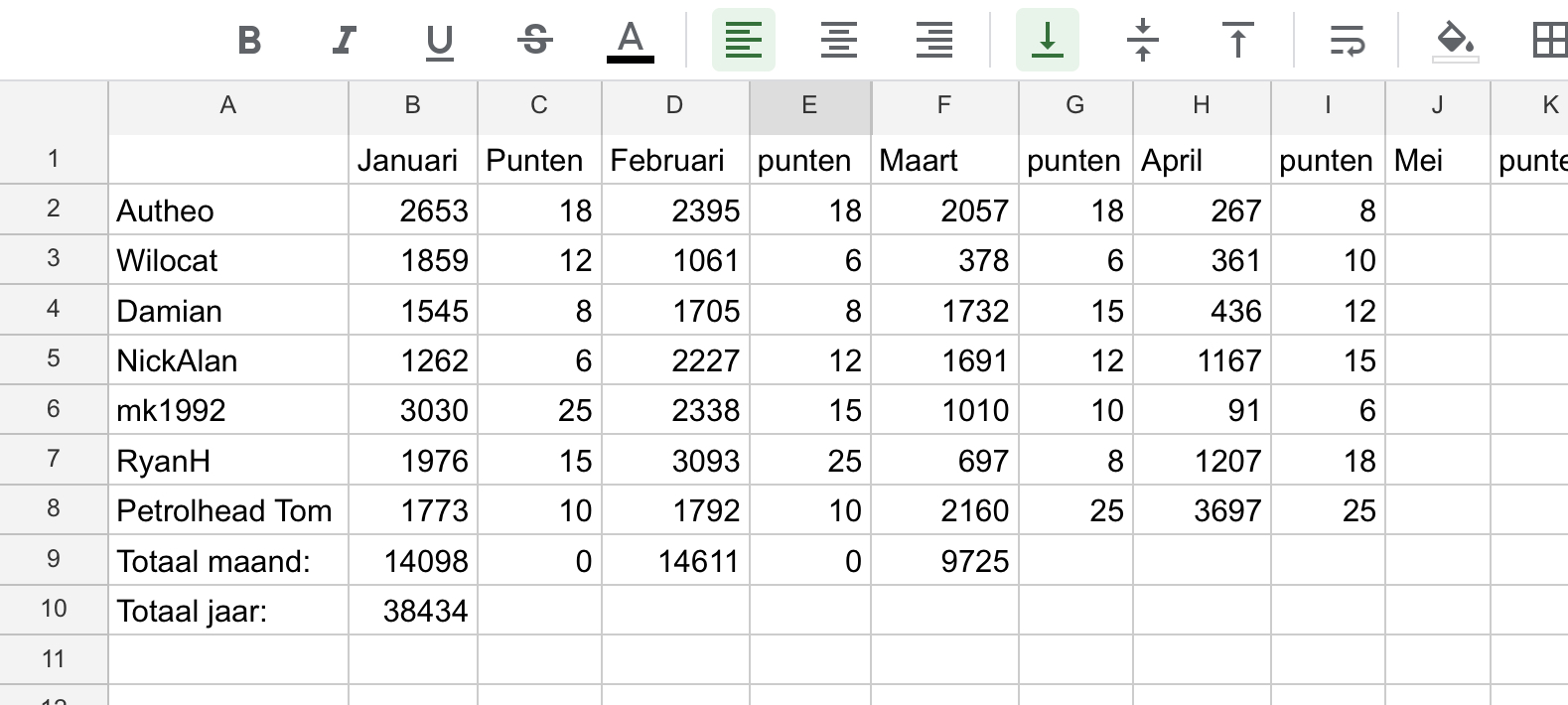
Task: Set vertical alignment to bottom
Action: click(1047, 41)
